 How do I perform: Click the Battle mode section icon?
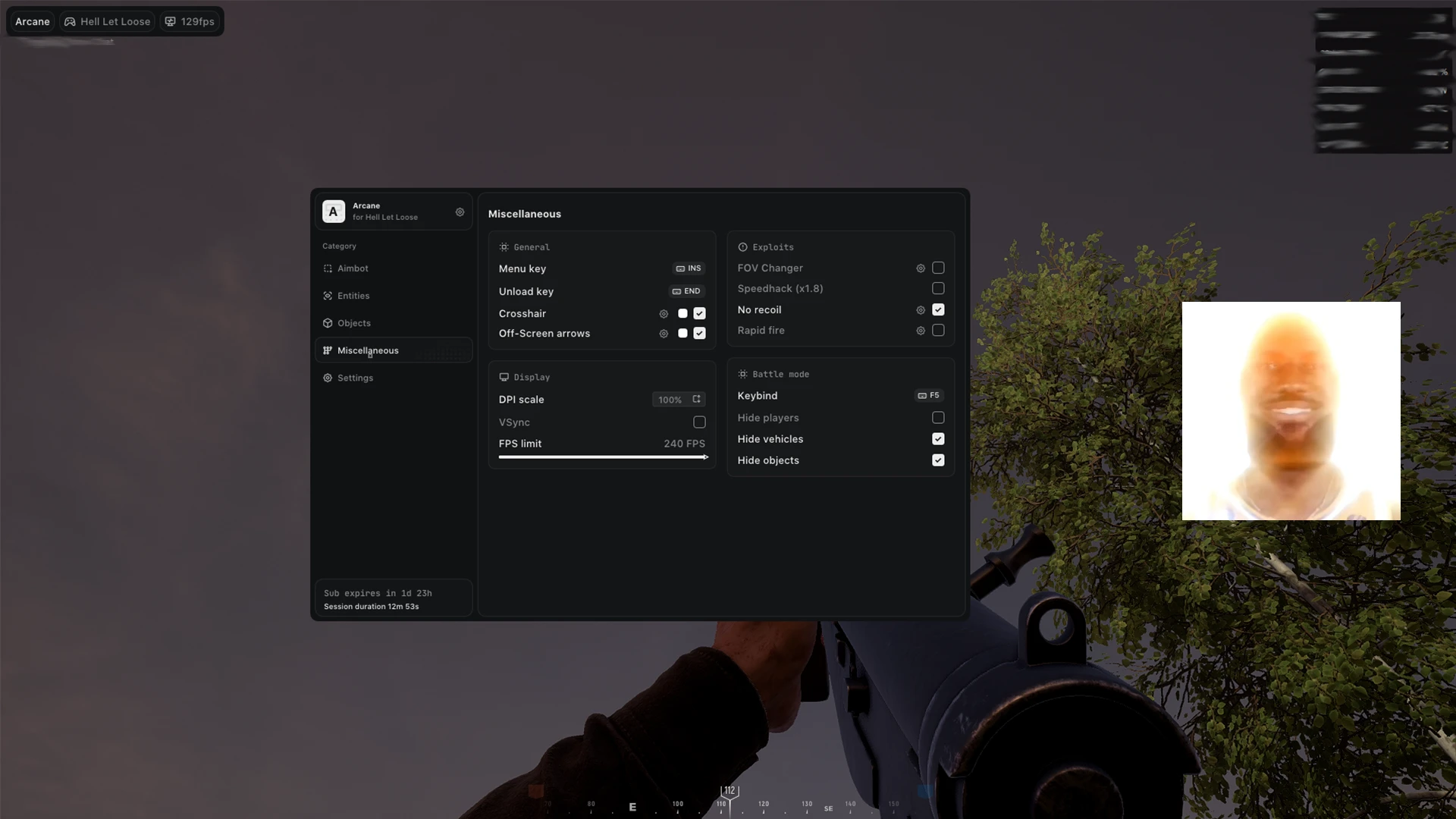point(743,374)
